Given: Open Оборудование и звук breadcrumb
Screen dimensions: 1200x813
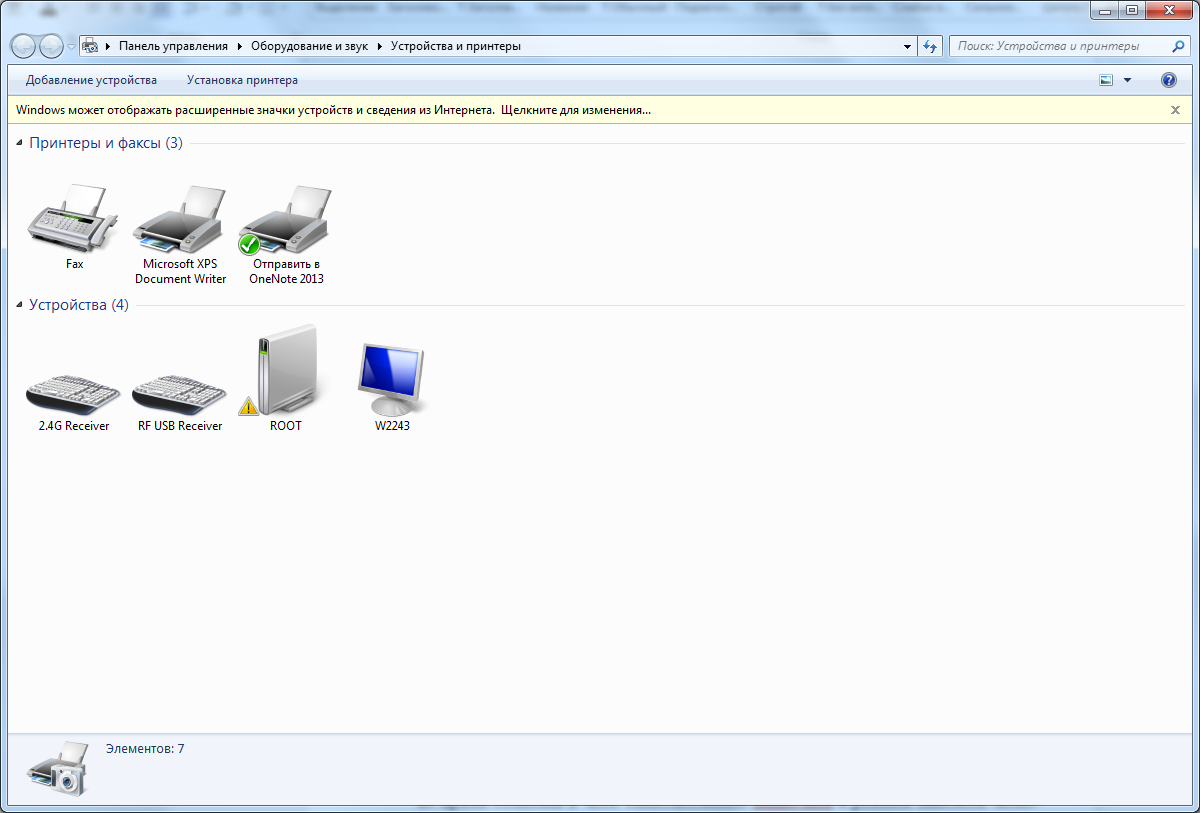Looking at the screenshot, I should [309, 46].
